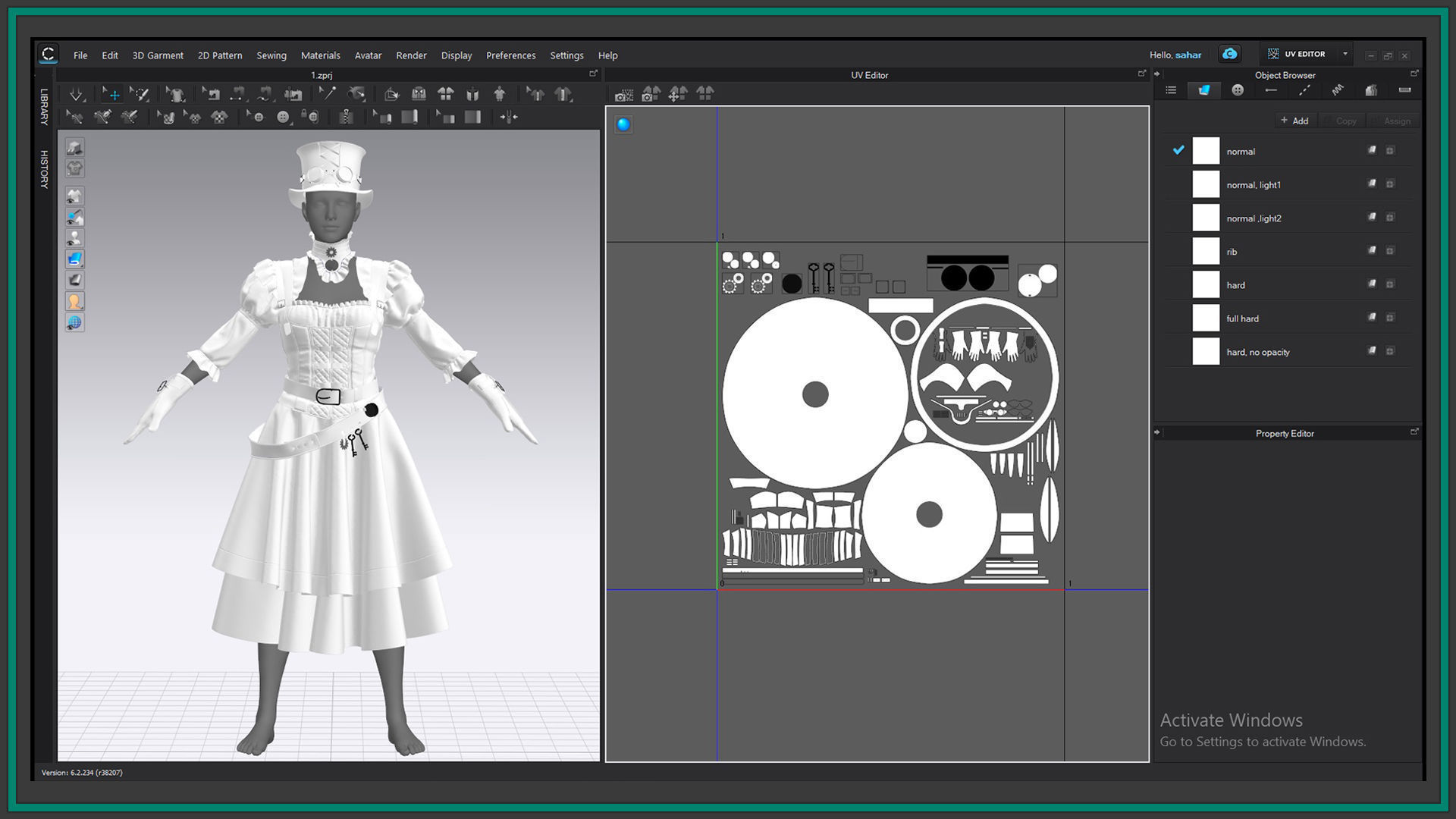
Task: Open the LIBRARY side tab
Action: (x=44, y=107)
